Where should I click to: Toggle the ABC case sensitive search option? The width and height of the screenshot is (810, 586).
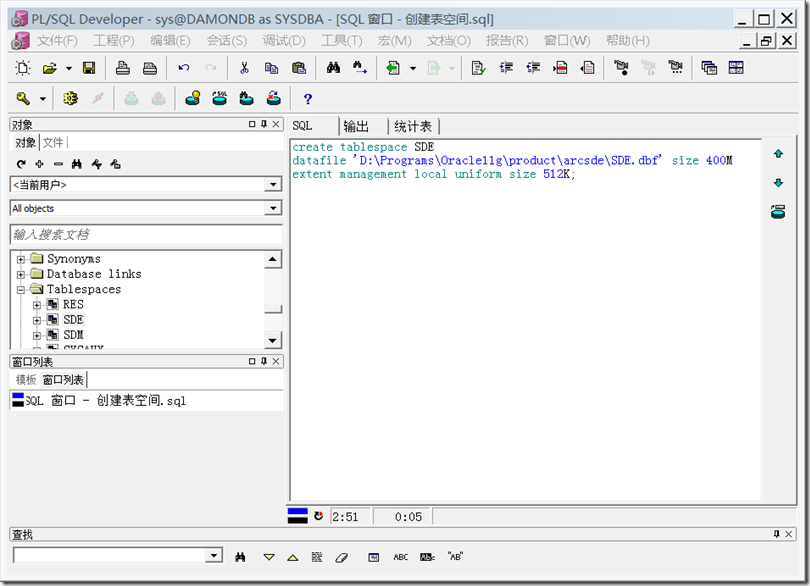400,557
